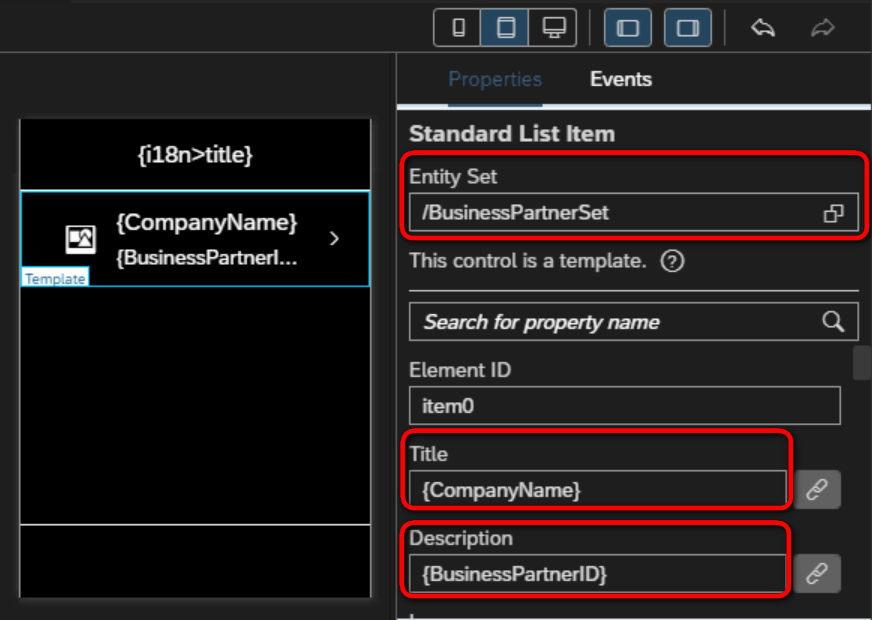This screenshot has width=872, height=620.
Task: Redo the last undone change
Action: (x=823, y=27)
